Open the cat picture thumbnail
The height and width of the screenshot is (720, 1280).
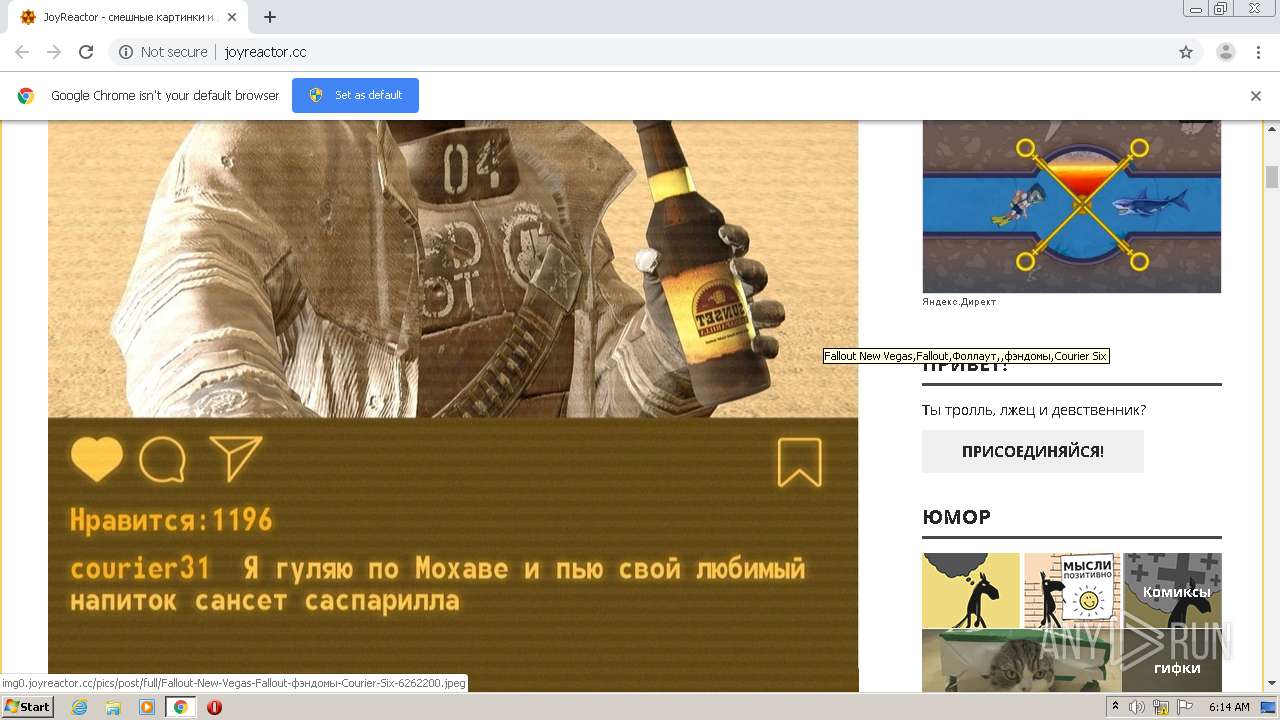click(x=1021, y=660)
